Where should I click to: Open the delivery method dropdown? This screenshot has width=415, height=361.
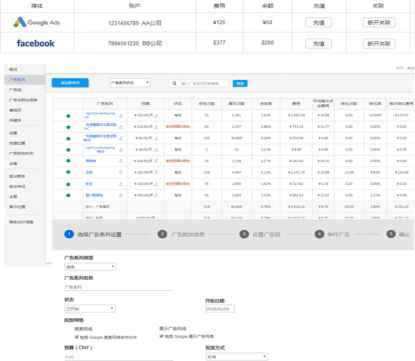pyautogui.click(x=237, y=357)
